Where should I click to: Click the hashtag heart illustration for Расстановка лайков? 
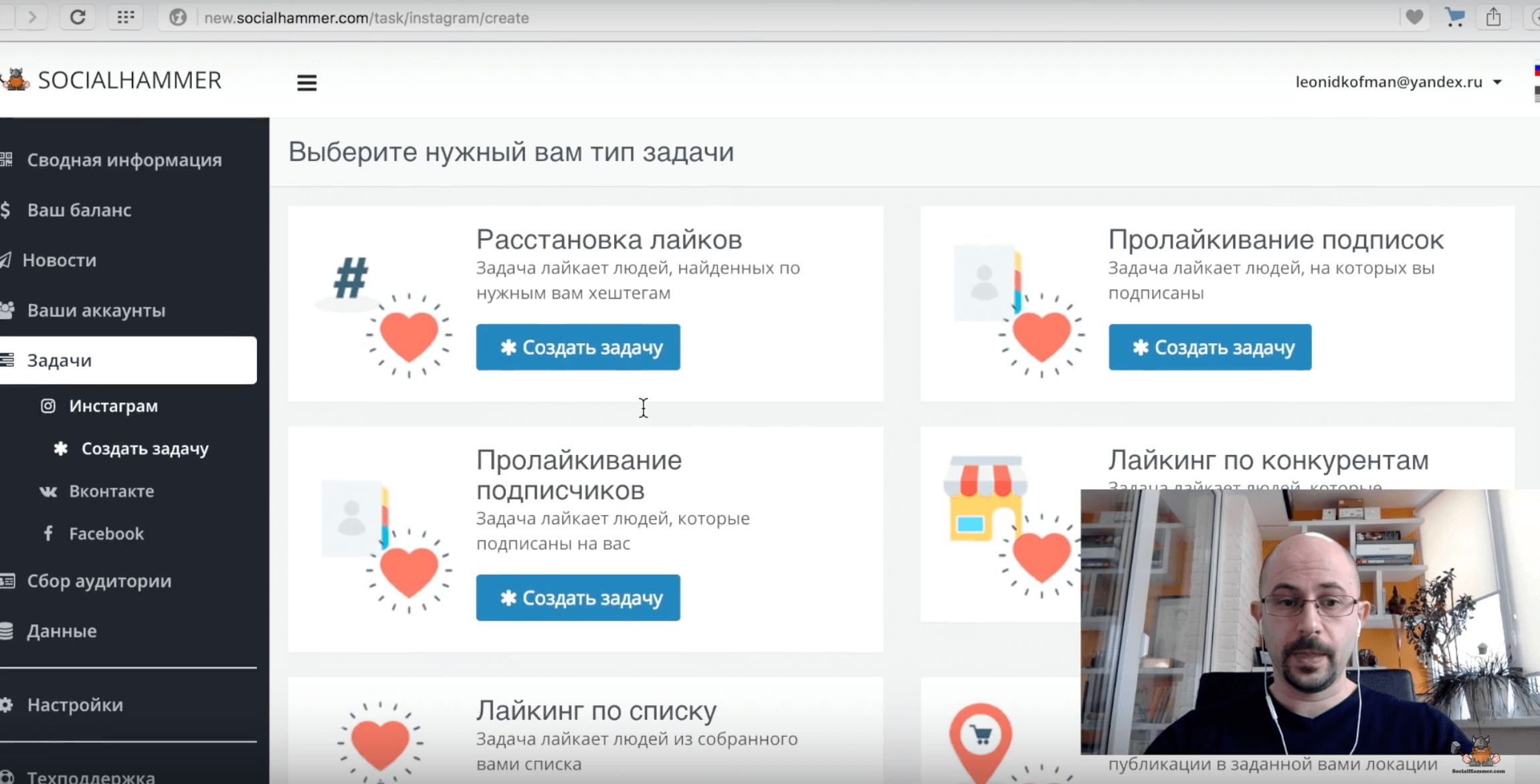[x=384, y=314]
